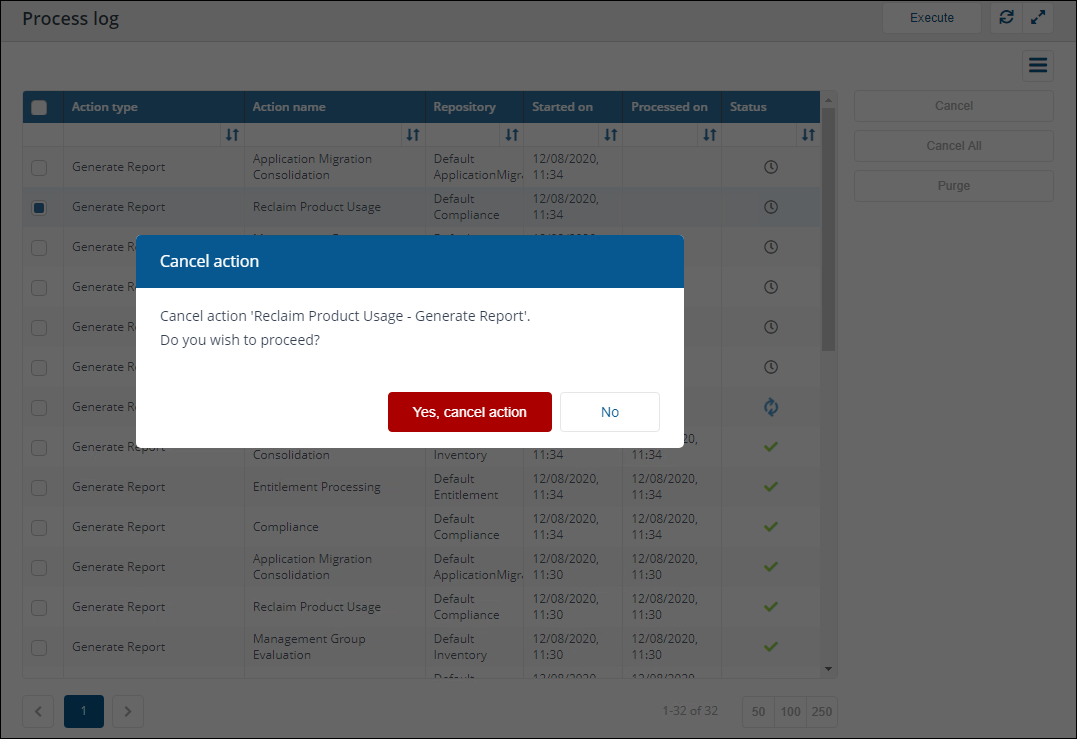Click sort icon in Status column
Viewport: 1077px width, 739px height.
coord(808,135)
